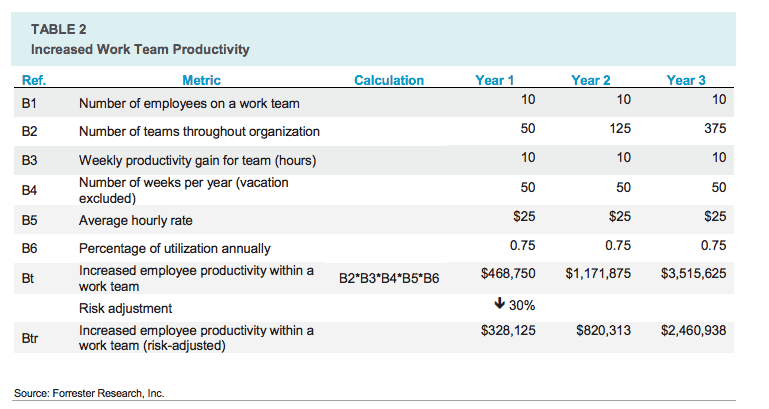Viewport: 769px width, 409px height.
Task: Select the Year 3 column header
Action: (x=686, y=80)
